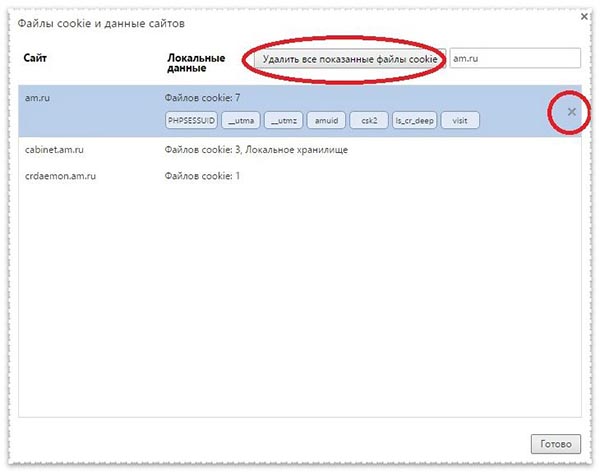The width and height of the screenshot is (600, 472).
Task: Open the __utmz cookie chip
Action: [284, 120]
